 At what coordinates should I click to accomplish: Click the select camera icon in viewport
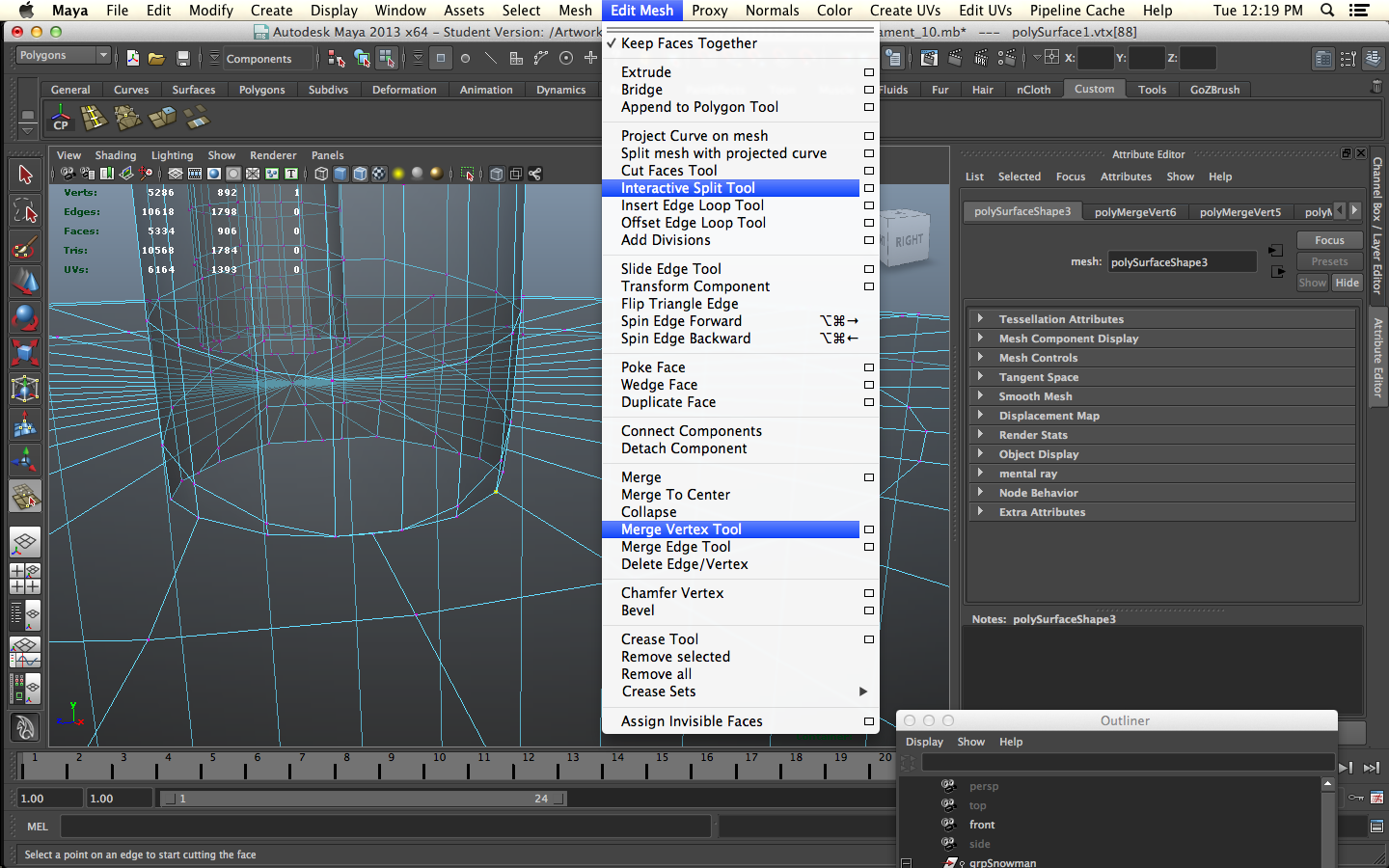click(x=68, y=174)
